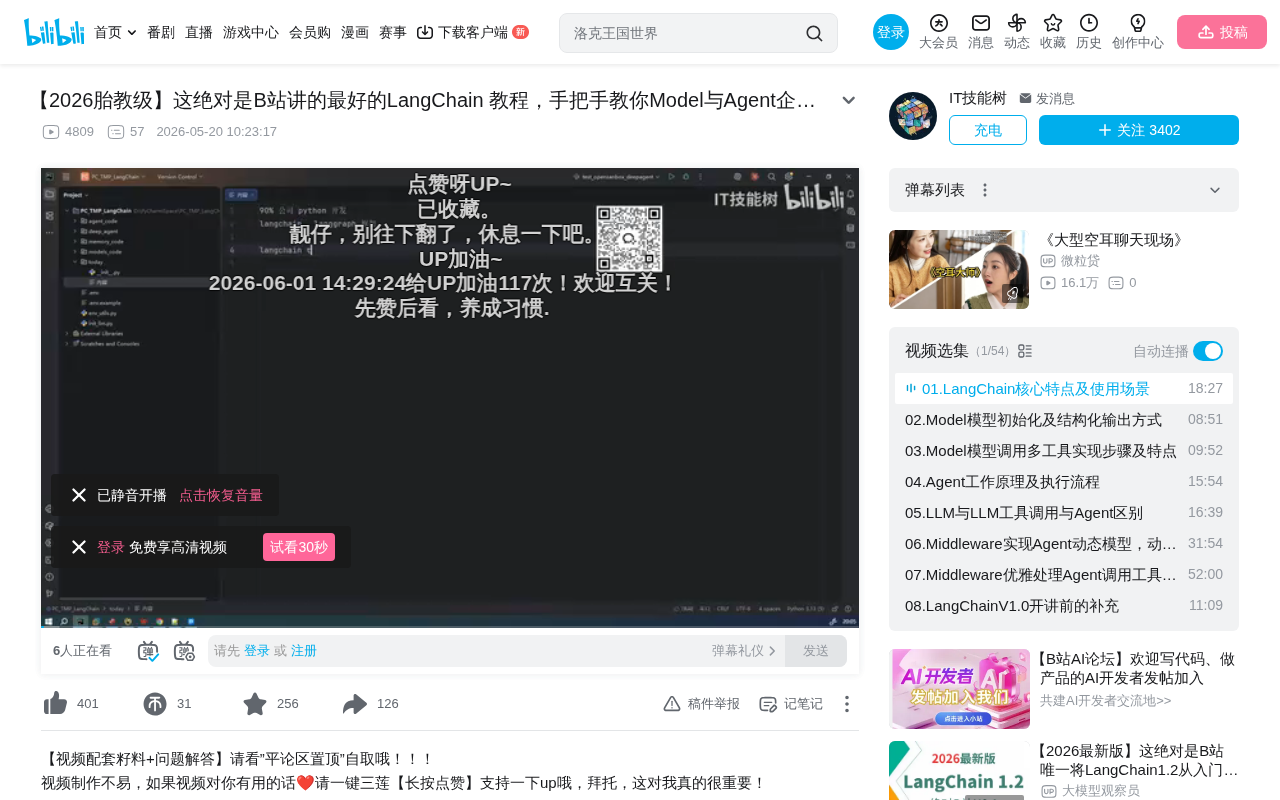Image resolution: width=1280 pixels, height=800 pixels.
Task: Open B站AI论坛 ad thumbnail
Action: click(x=960, y=689)
